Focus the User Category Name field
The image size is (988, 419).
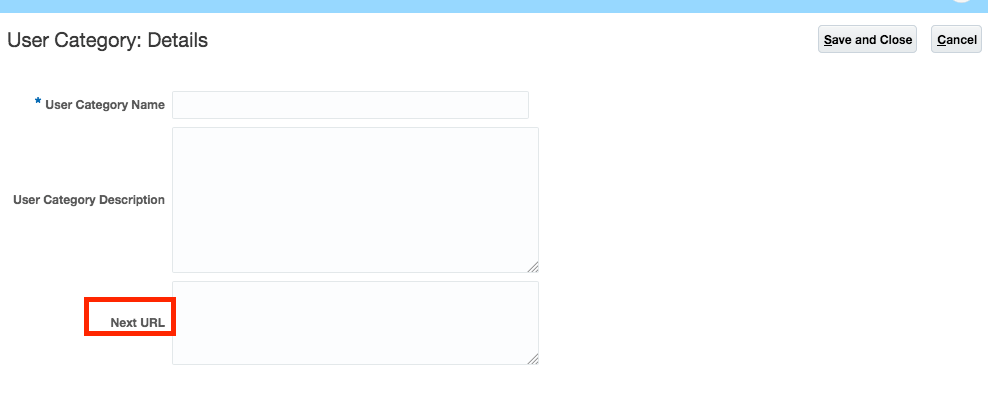pos(350,105)
